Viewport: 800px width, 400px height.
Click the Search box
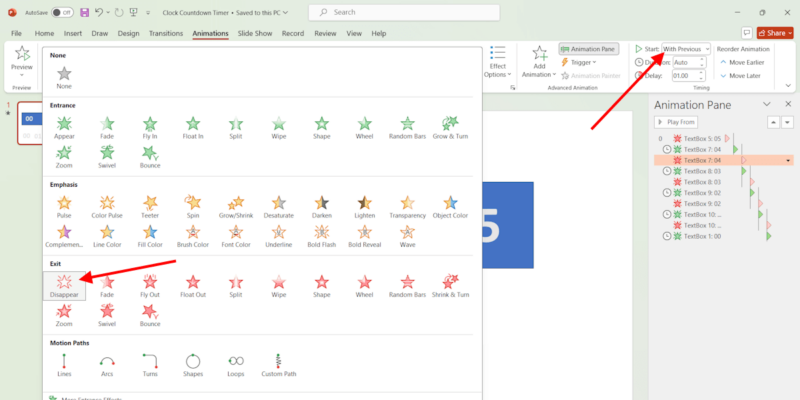pyautogui.click(x=404, y=12)
